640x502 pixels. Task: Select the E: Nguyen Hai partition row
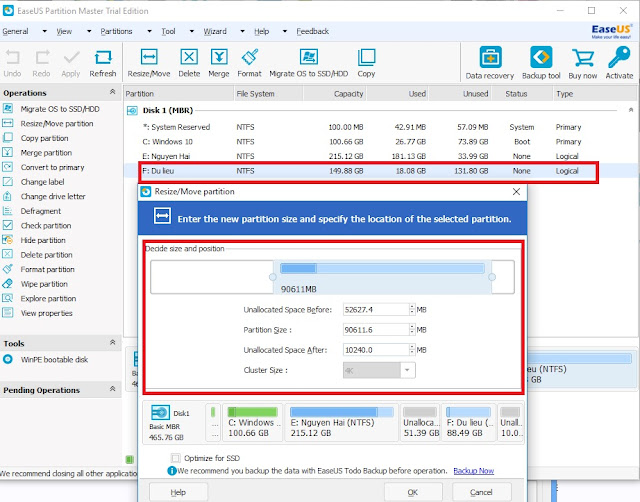[380, 156]
